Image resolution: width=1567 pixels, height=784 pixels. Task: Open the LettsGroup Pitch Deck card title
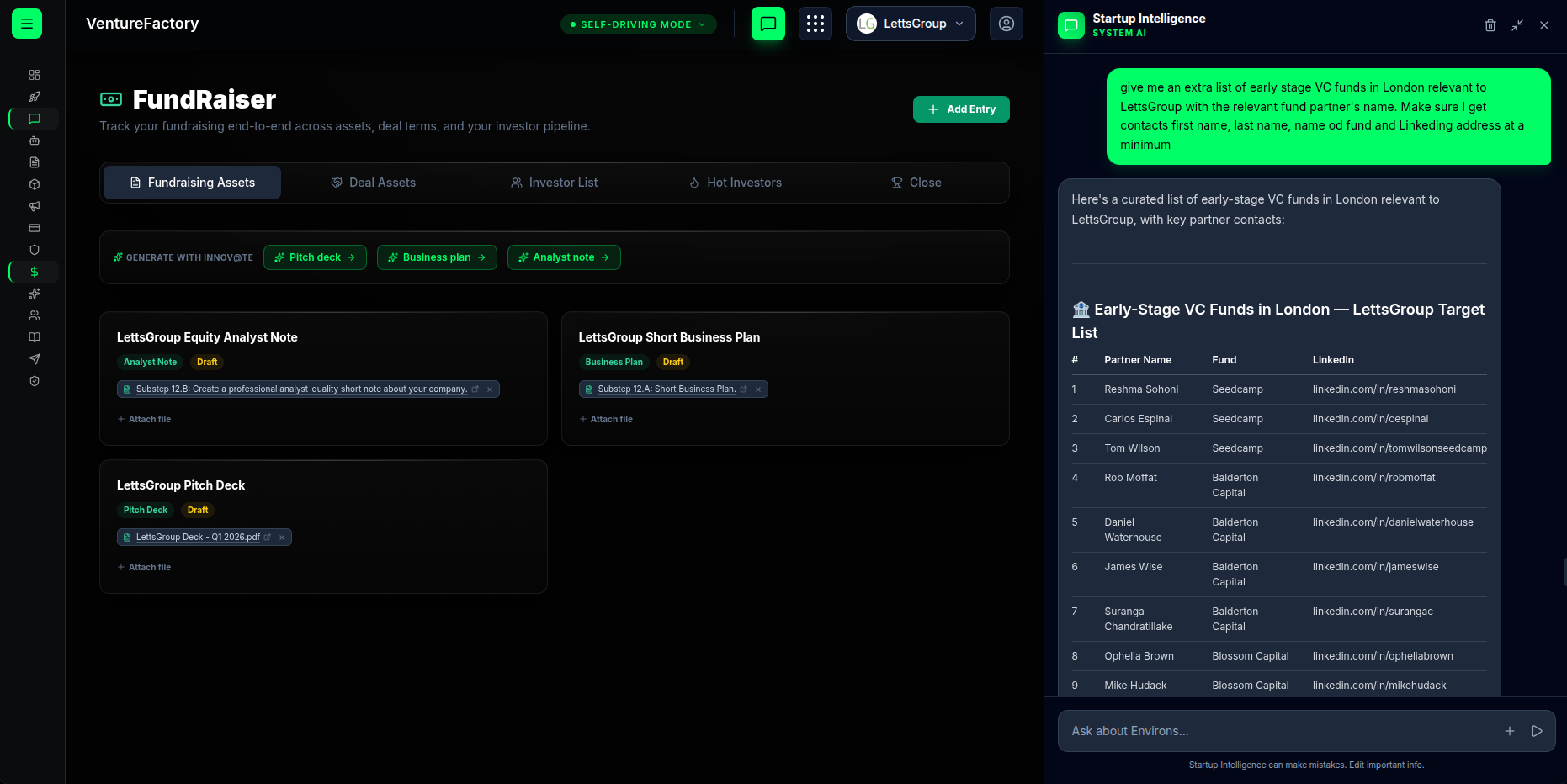[181, 485]
